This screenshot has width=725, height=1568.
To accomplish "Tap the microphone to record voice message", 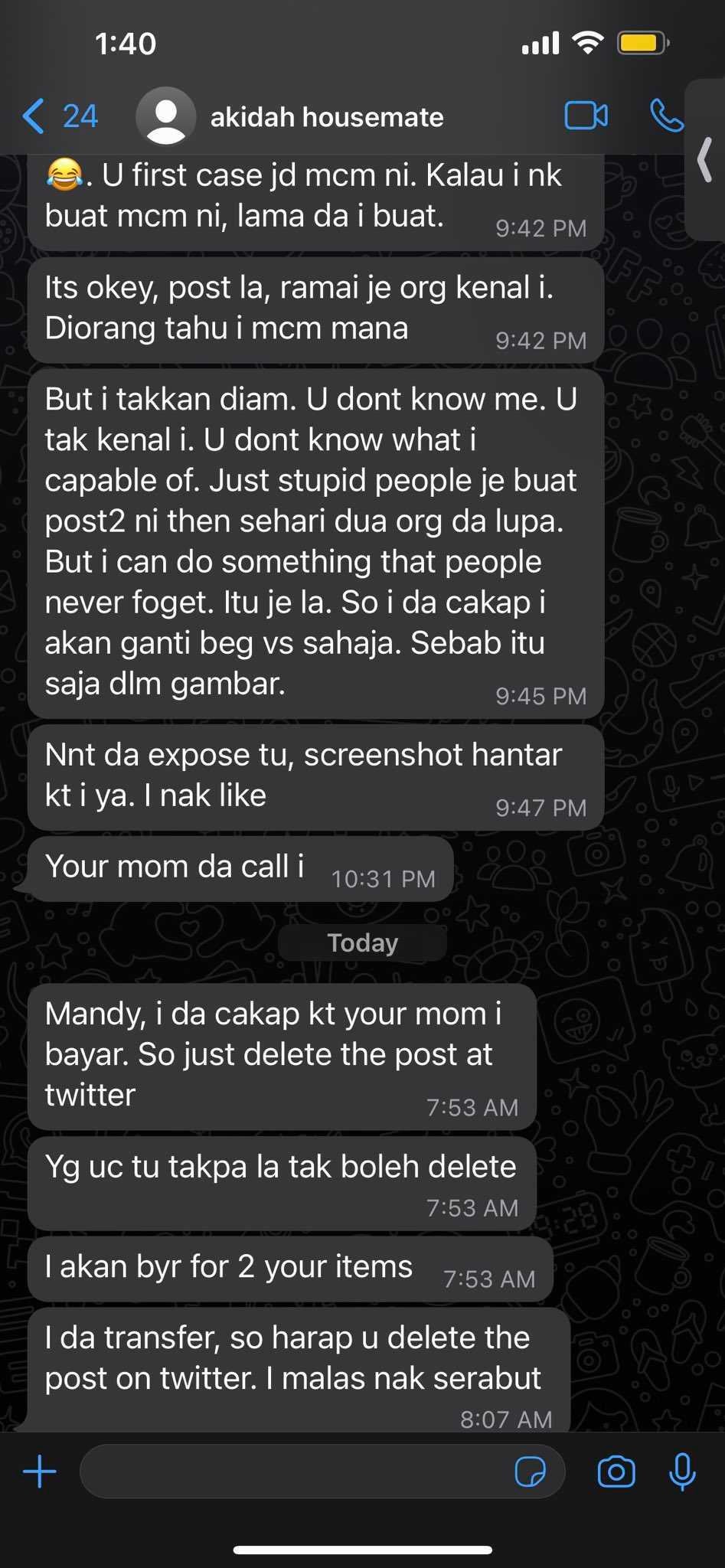I will [682, 1472].
